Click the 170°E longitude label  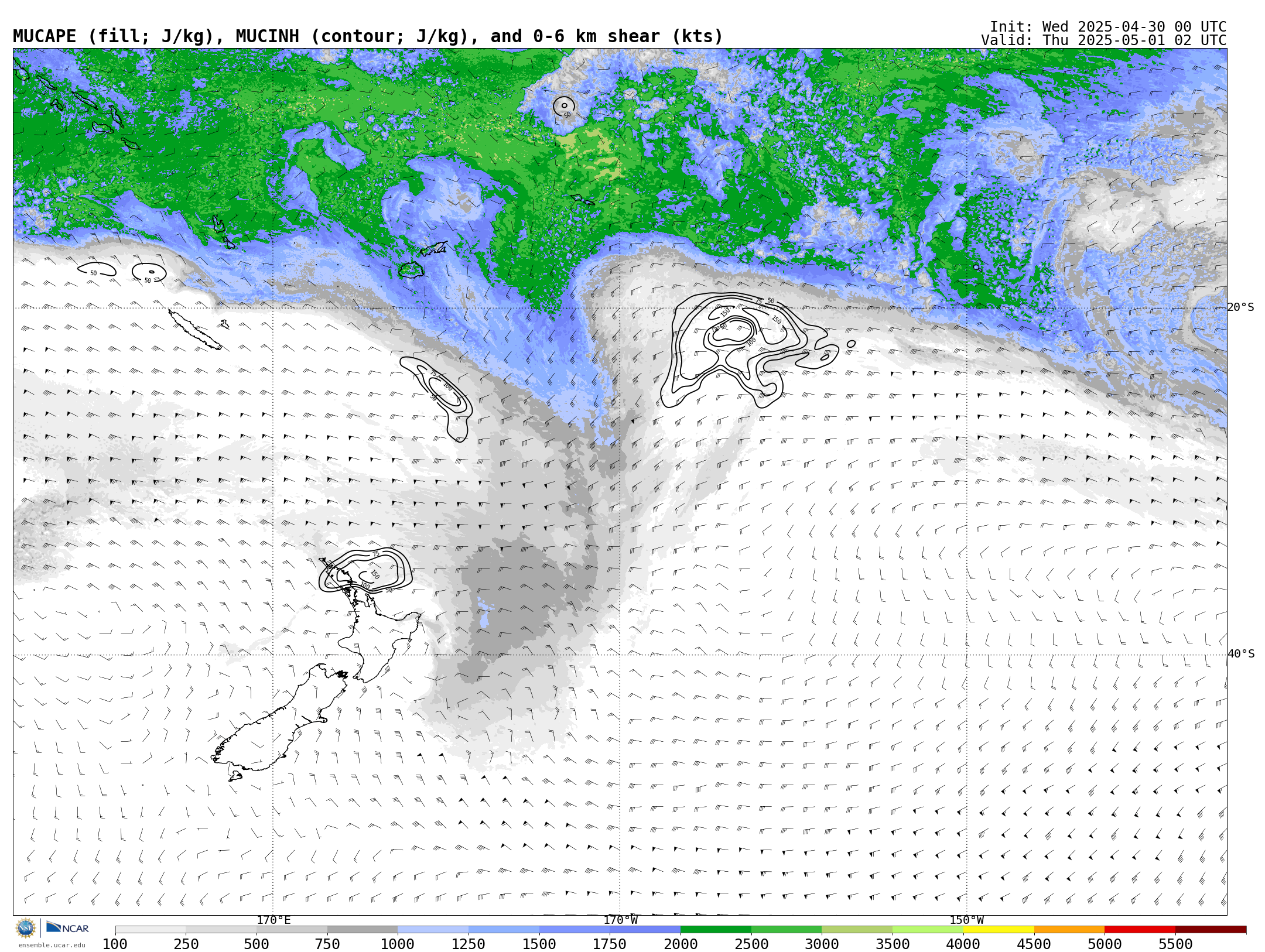273,920
